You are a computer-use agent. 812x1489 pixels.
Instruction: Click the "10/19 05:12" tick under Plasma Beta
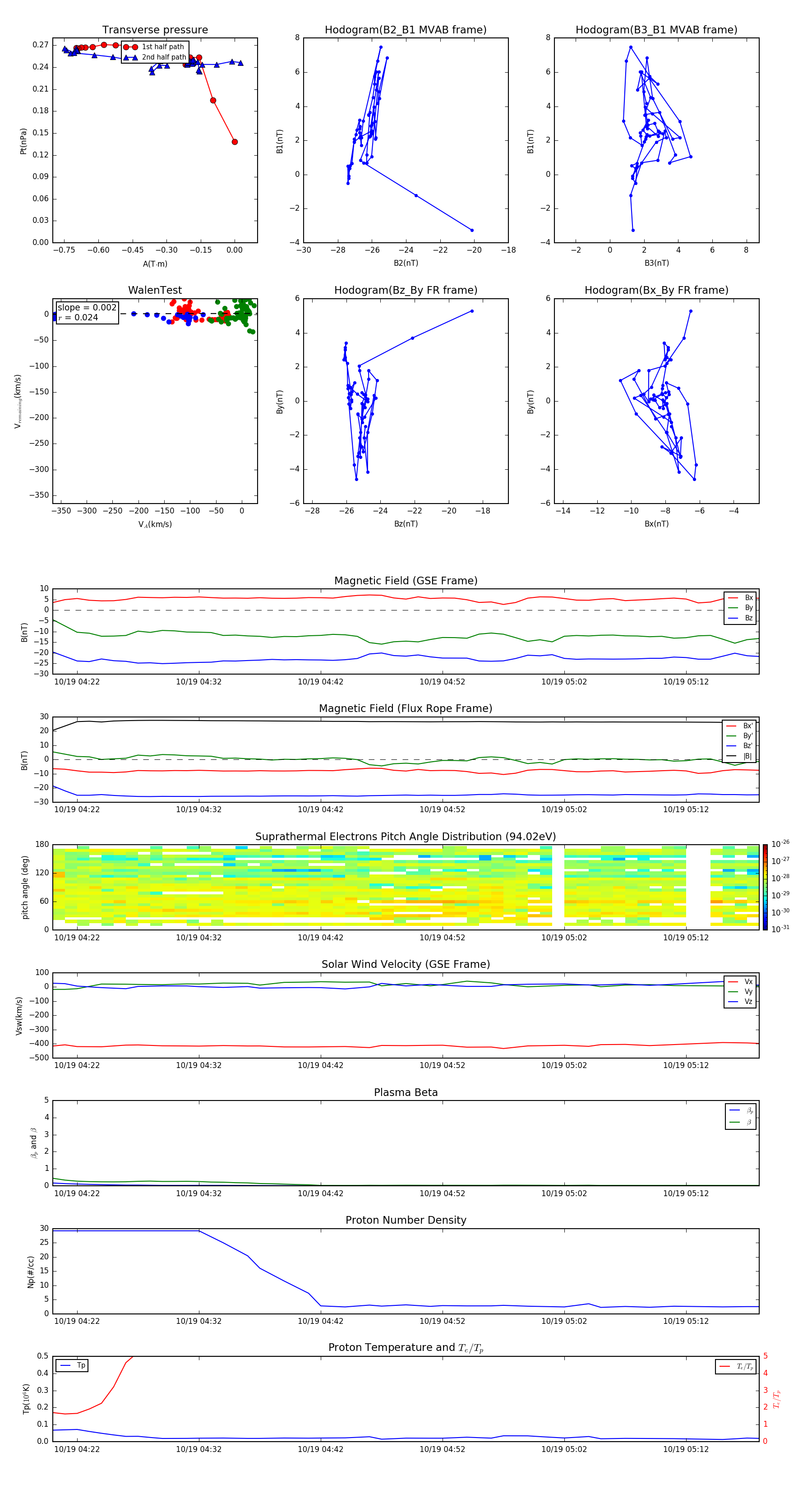686,1193
